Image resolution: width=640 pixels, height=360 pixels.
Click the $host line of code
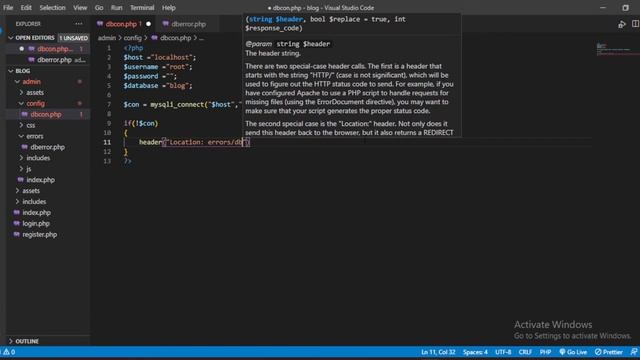coord(160,58)
